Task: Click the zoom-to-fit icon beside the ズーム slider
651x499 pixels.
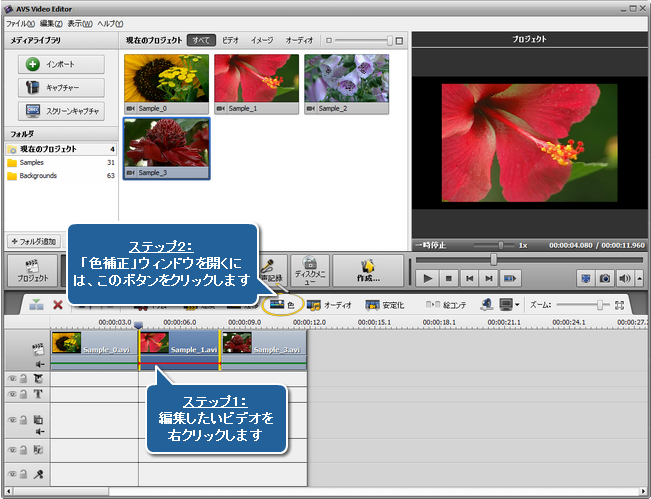Action: coord(620,304)
